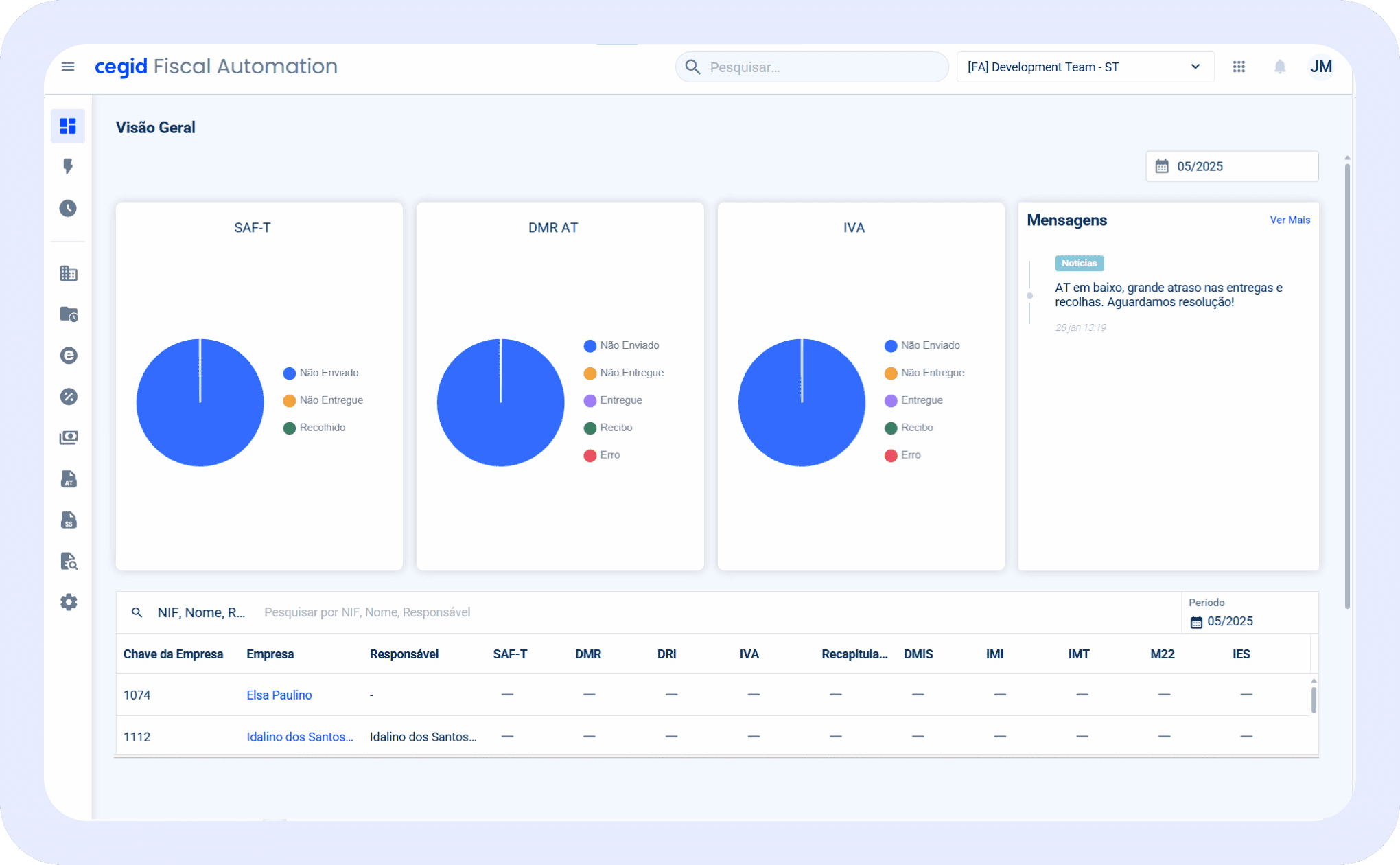Viewport: 1400px width, 865px height.
Task: Click the AT document sidebar icon
Action: (x=68, y=479)
